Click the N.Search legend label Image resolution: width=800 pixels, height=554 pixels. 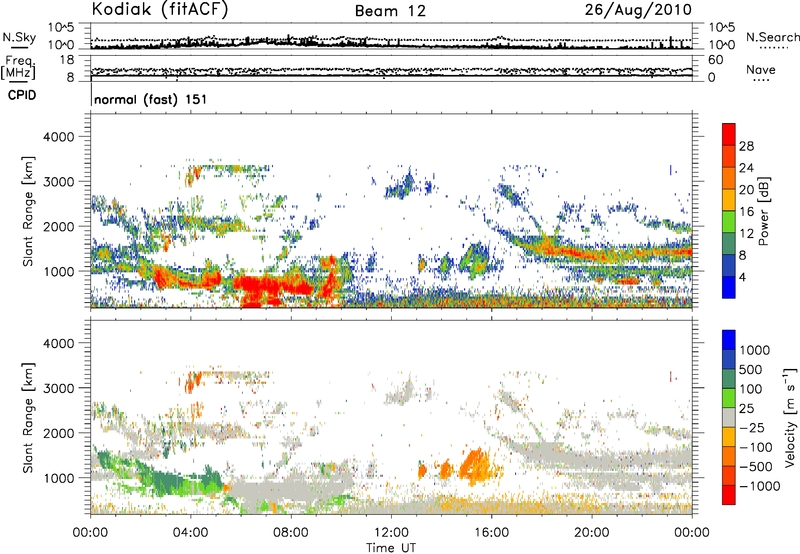coord(772,37)
